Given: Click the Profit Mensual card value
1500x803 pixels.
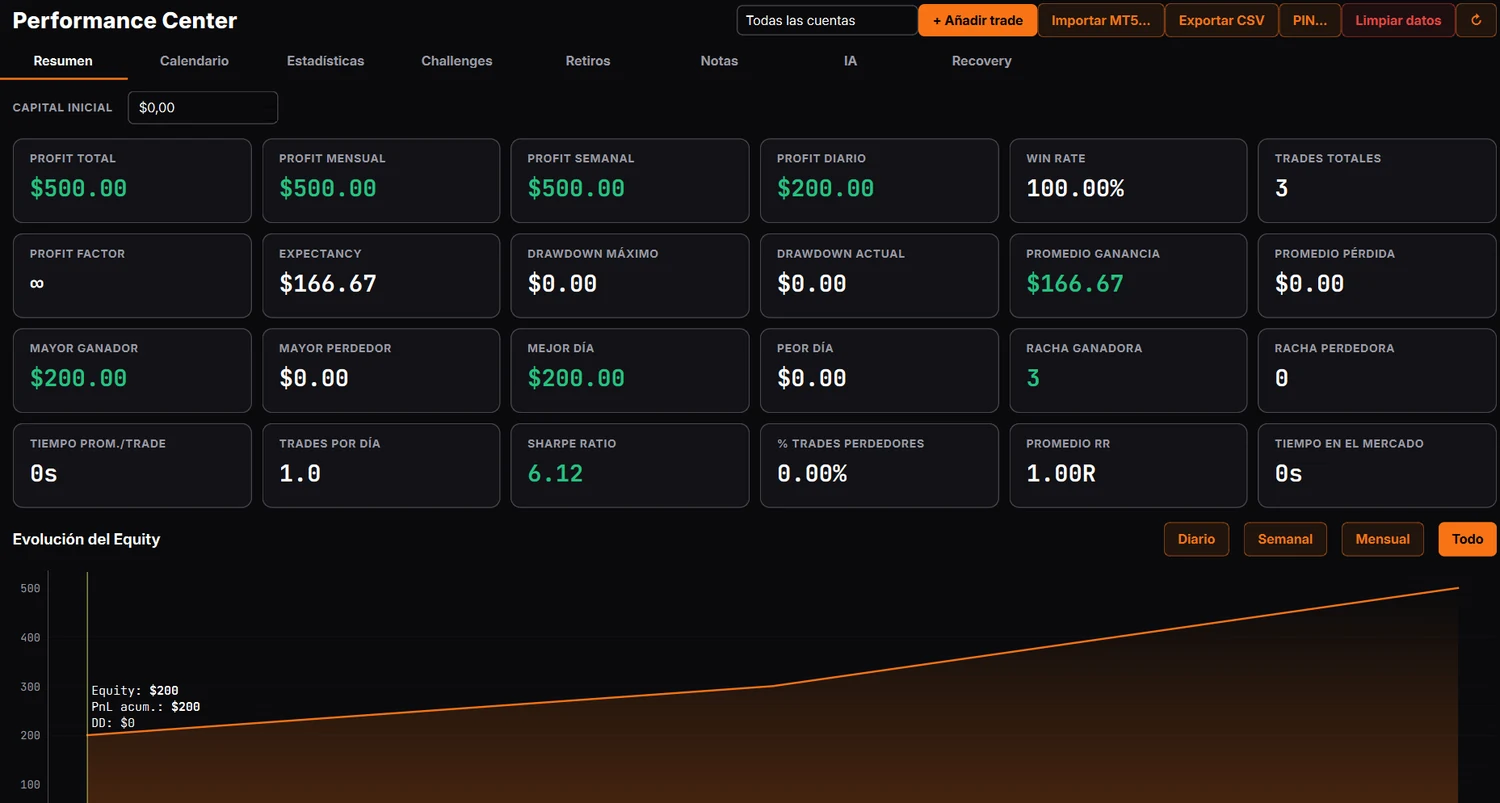Looking at the screenshot, I should point(327,188).
